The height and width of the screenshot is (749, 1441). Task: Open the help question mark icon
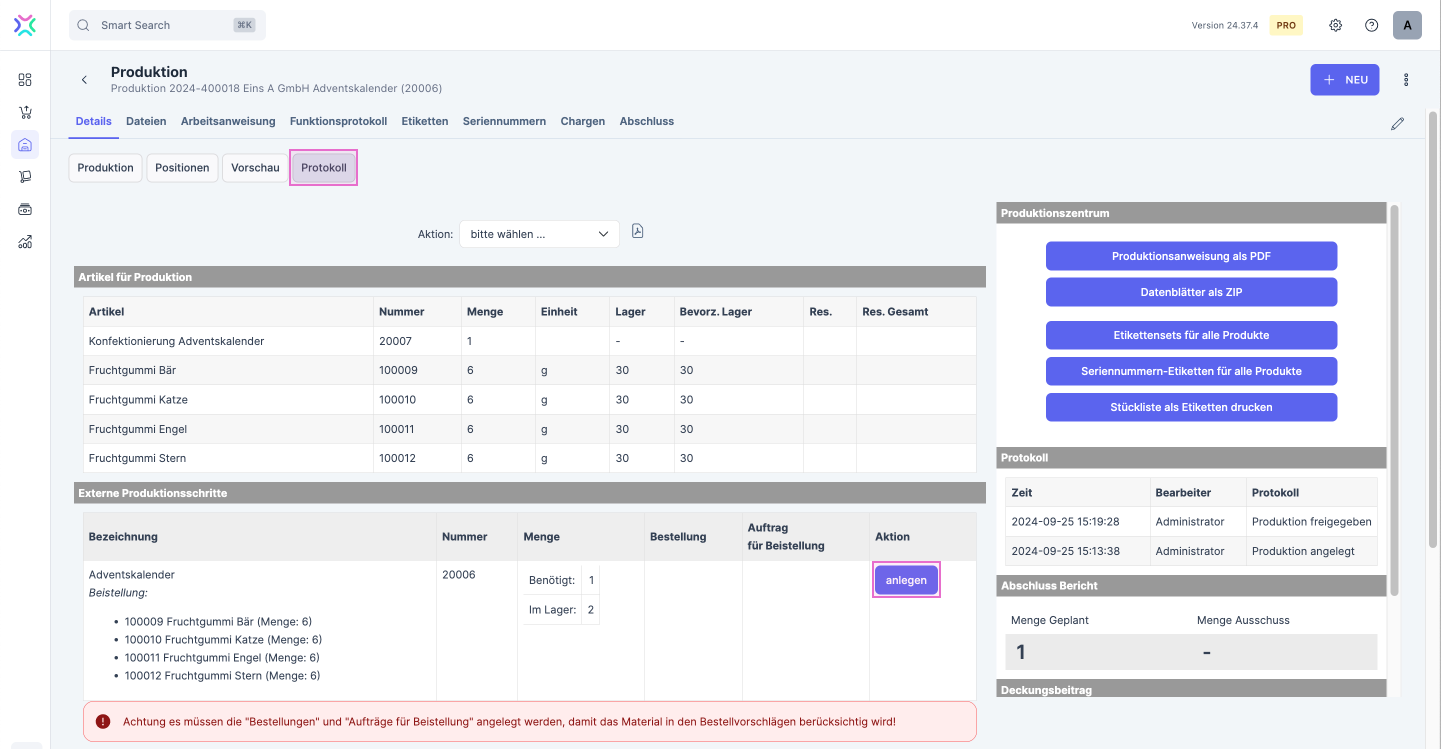pyautogui.click(x=1371, y=25)
